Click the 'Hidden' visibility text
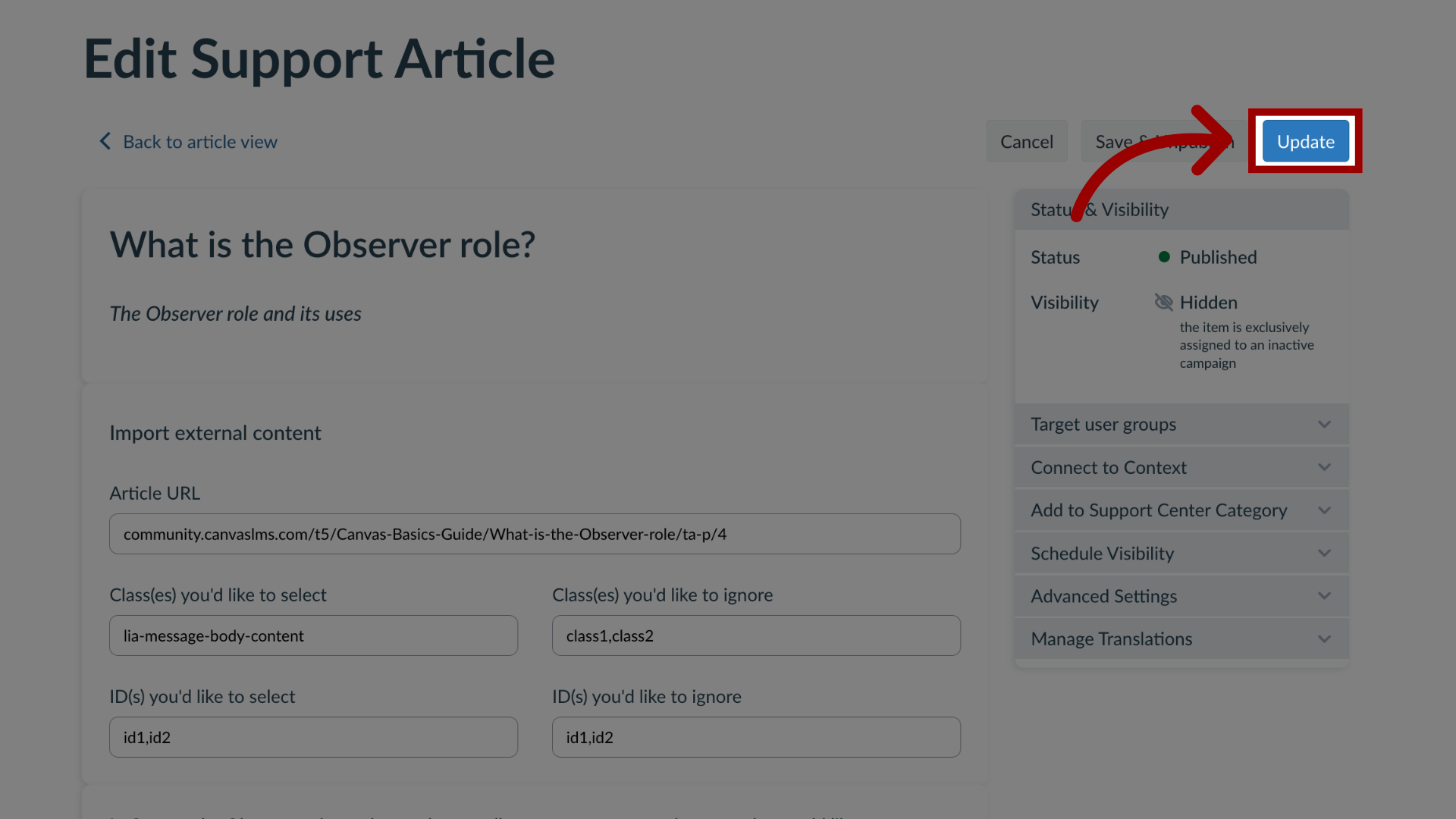 [1208, 303]
